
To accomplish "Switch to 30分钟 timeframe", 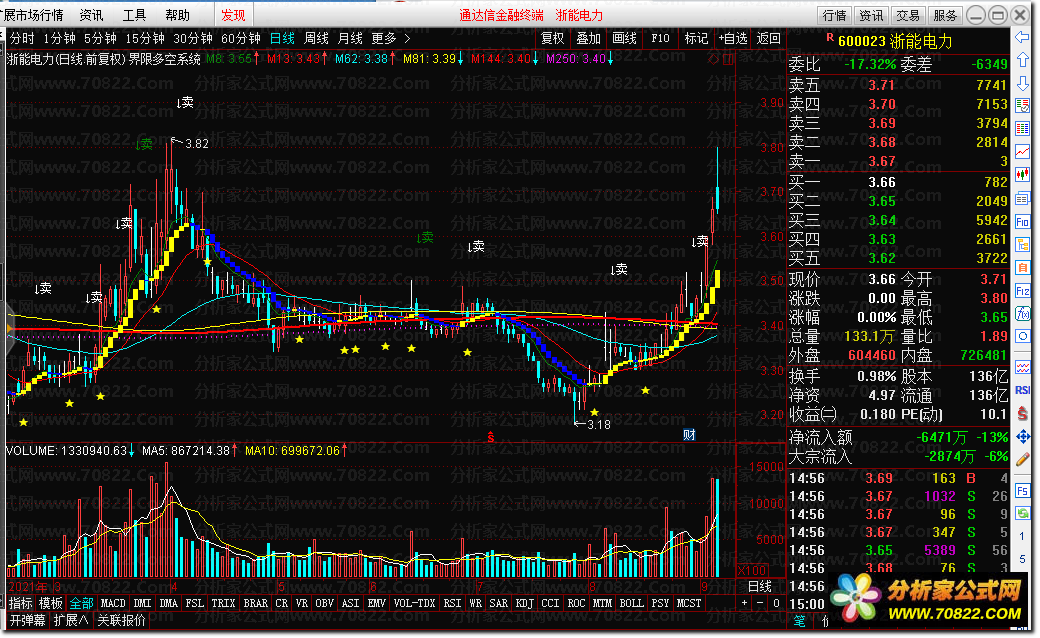I will click(193, 38).
